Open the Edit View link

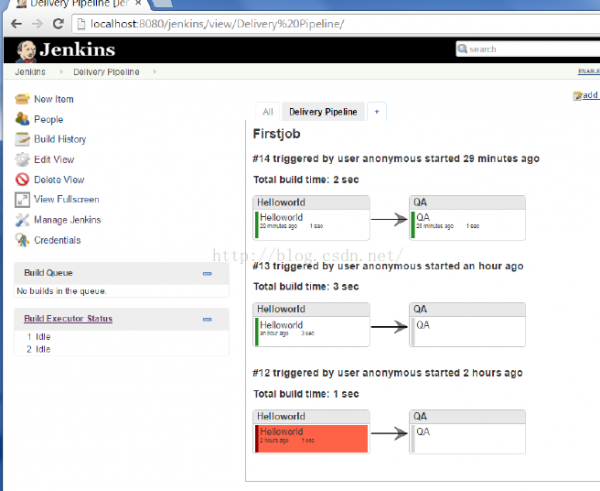pyautogui.click(x=54, y=160)
